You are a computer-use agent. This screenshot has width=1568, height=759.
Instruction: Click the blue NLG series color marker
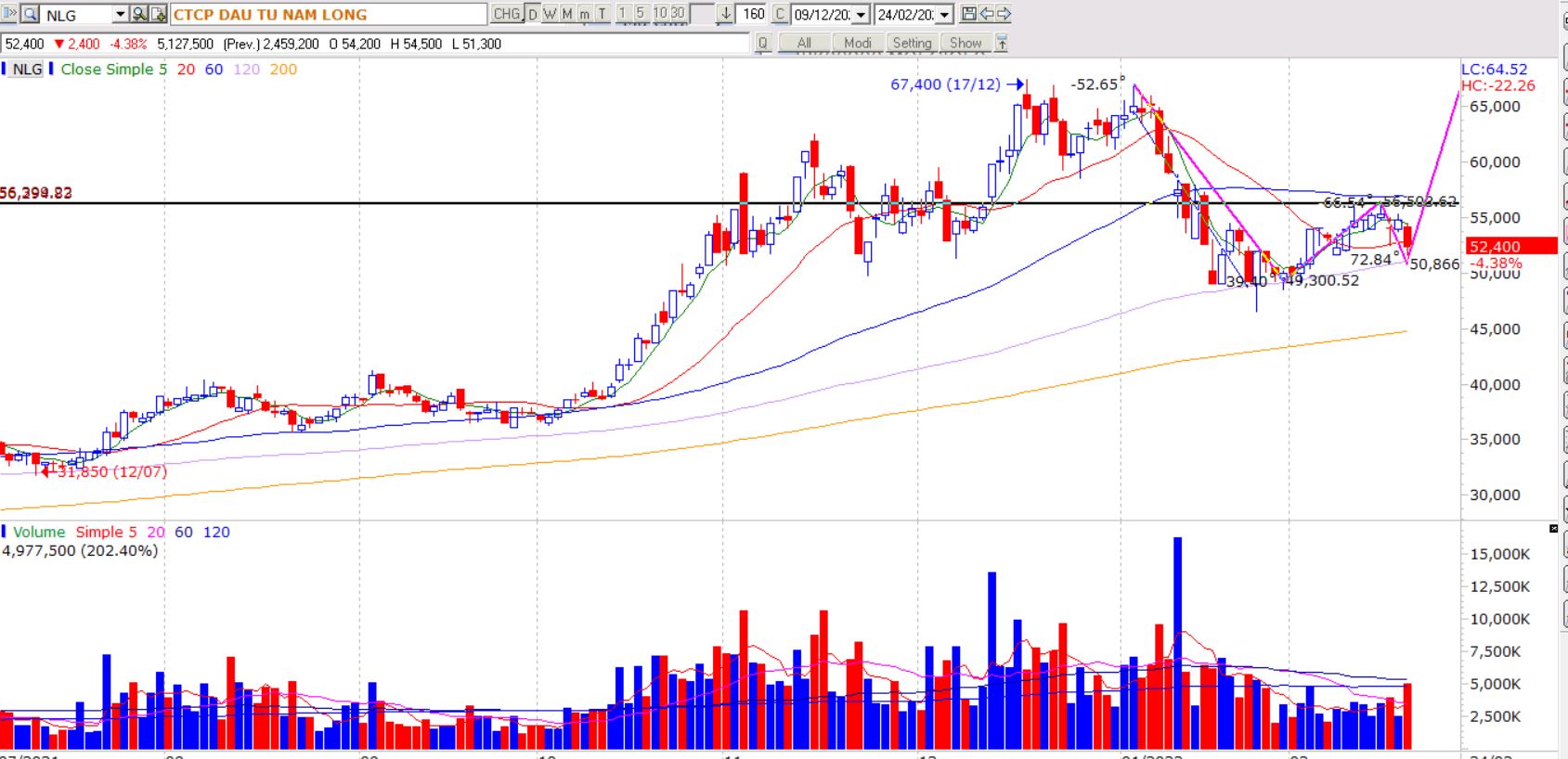pos(4,69)
